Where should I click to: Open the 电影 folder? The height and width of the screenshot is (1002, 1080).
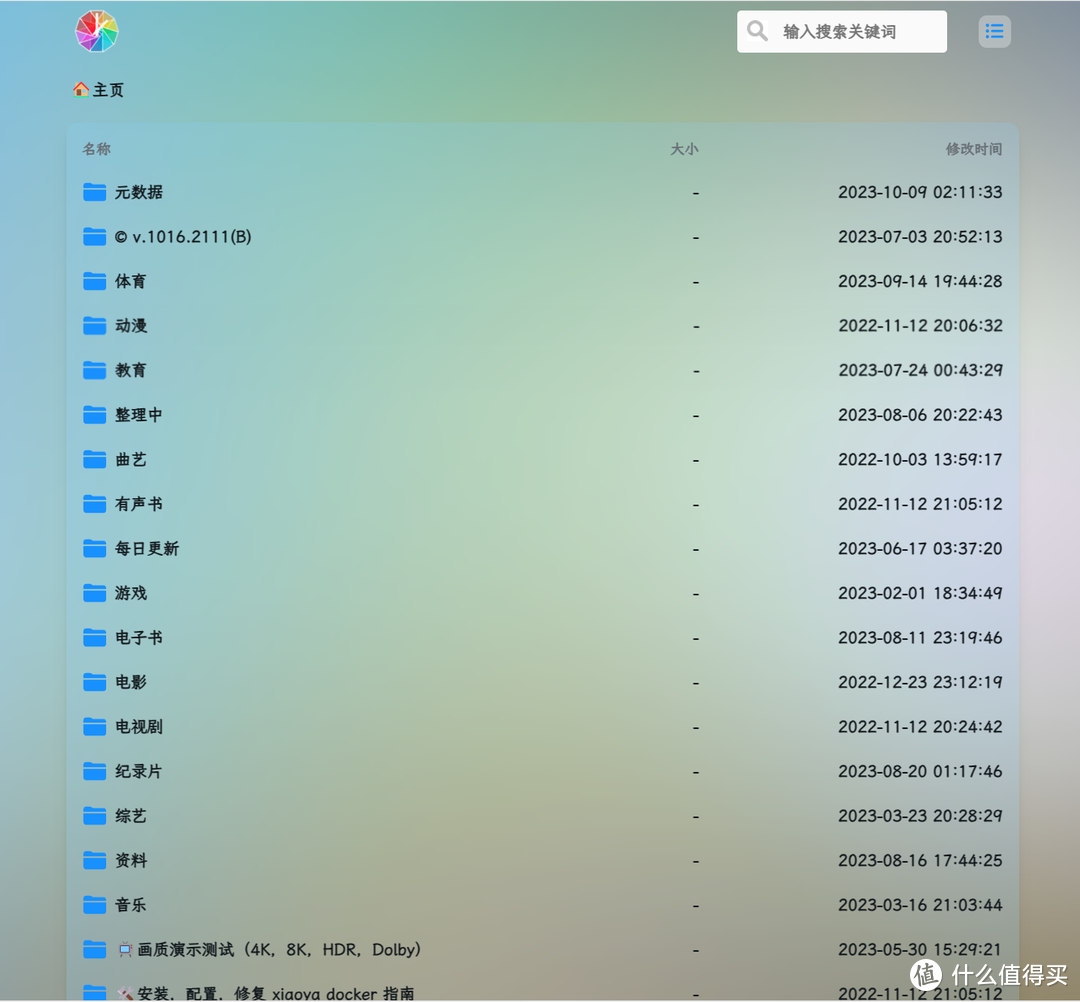point(130,682)
